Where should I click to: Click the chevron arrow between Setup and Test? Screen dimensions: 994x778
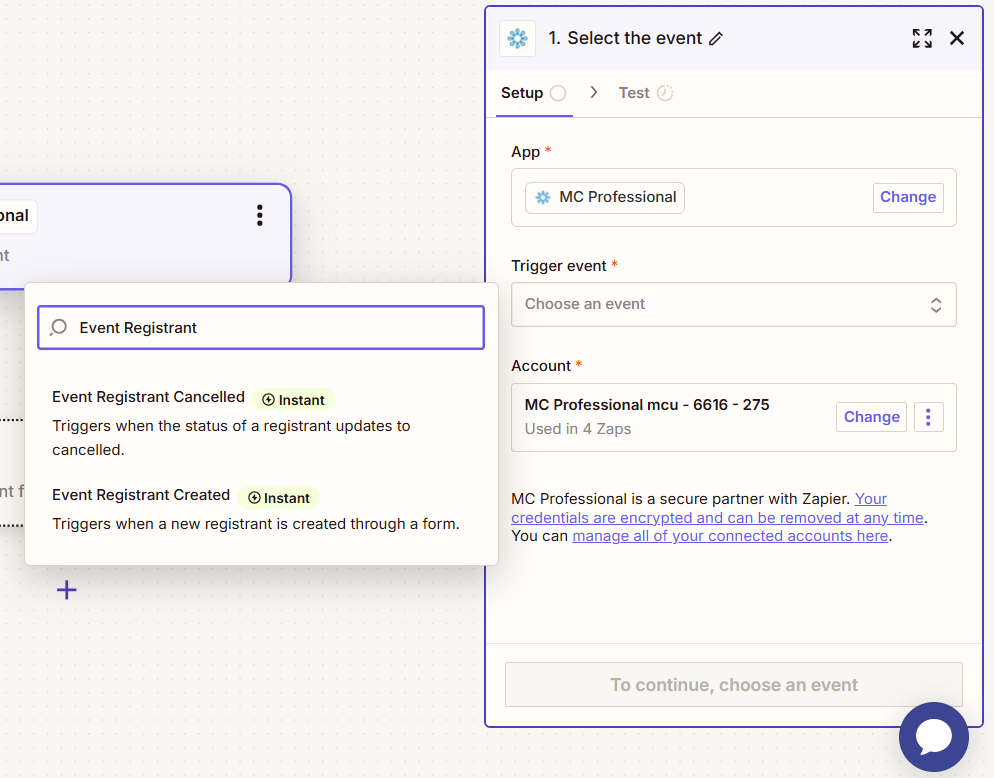click(593, 93)
